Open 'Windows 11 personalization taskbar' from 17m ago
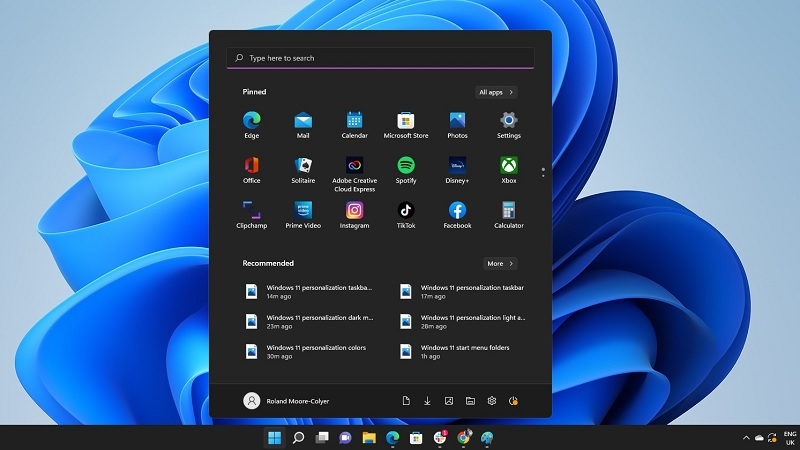 tap(462, 292)
